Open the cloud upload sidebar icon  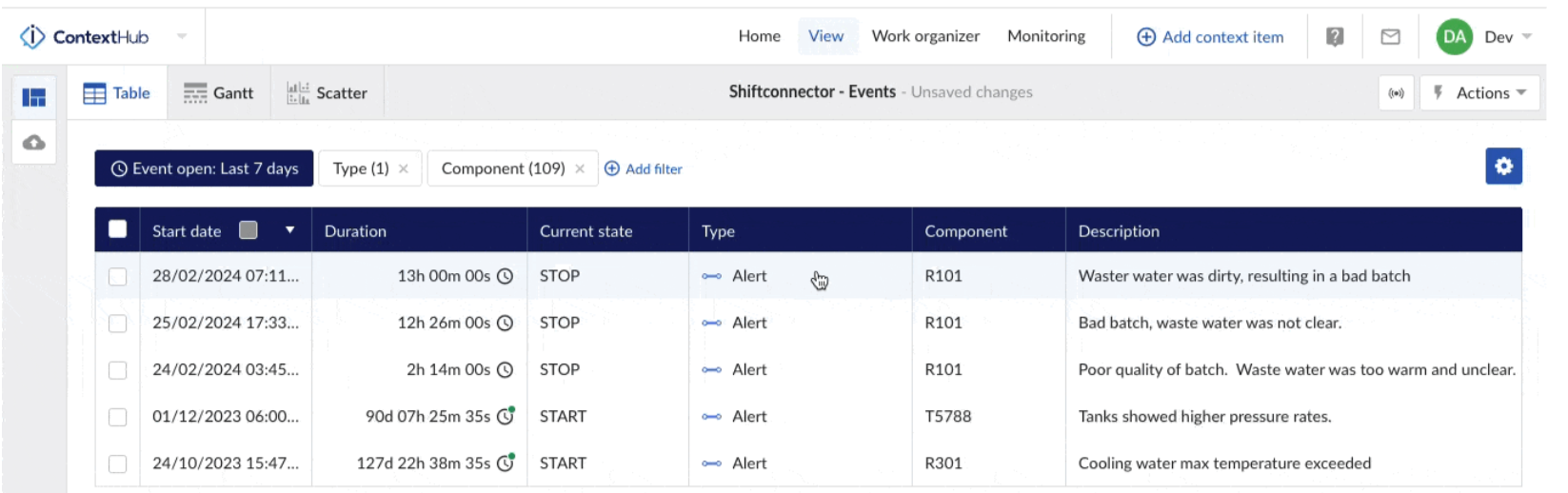34,143
